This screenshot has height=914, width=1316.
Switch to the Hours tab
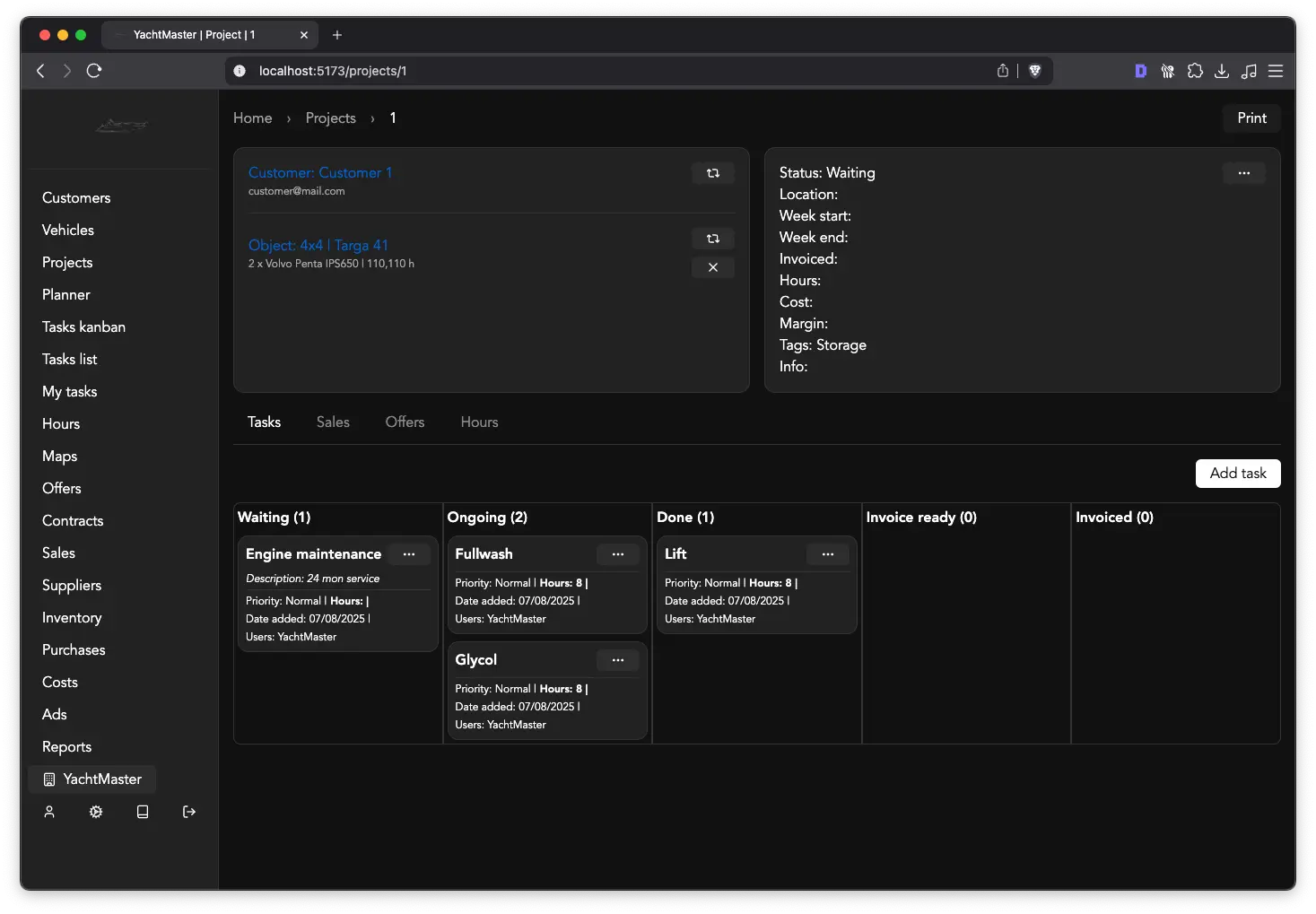(479, 422)
